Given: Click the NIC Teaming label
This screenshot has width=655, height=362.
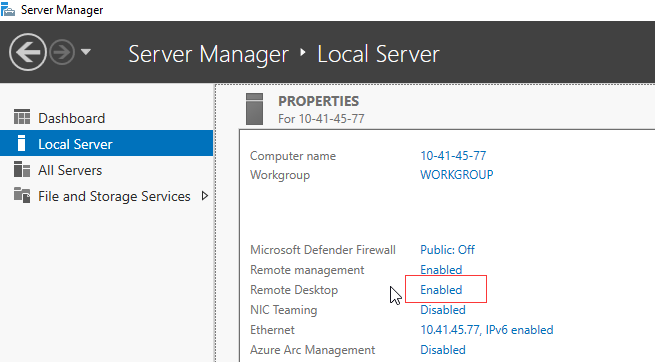Looking at the screenshot, I should [x=284, y=310].
